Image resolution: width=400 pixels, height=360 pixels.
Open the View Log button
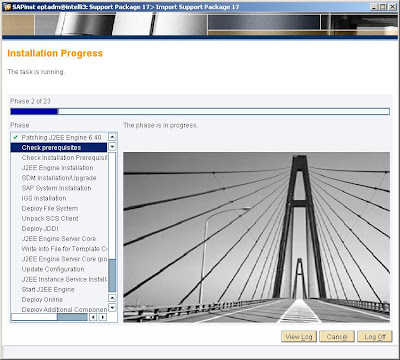pos(299,337)
